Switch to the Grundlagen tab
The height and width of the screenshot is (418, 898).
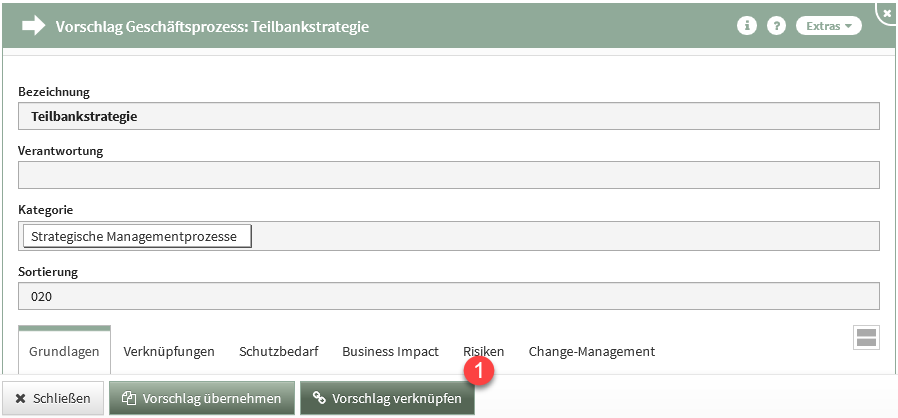(x=65, y=352)
